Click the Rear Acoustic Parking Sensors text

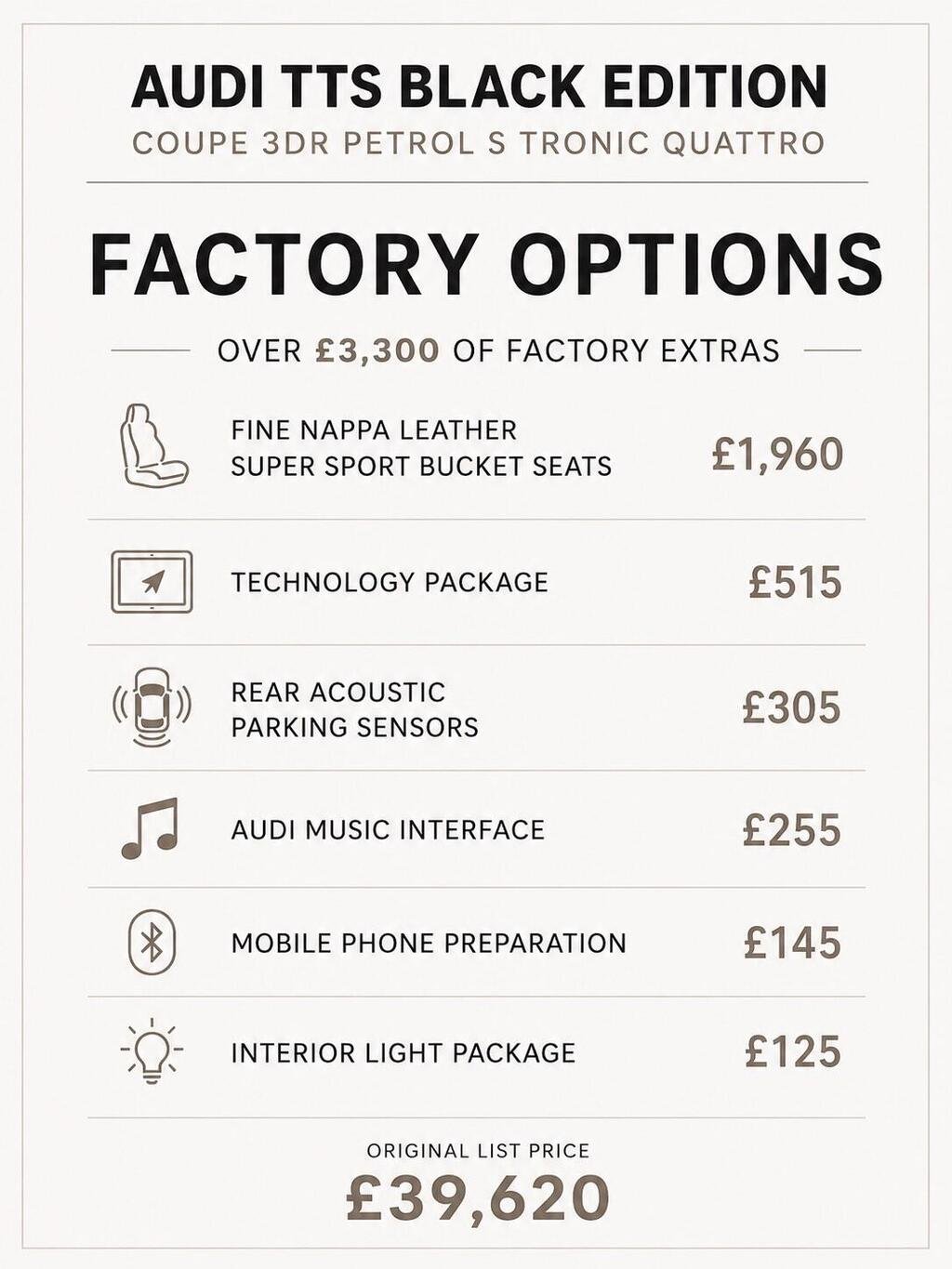(x=354, y=709)
